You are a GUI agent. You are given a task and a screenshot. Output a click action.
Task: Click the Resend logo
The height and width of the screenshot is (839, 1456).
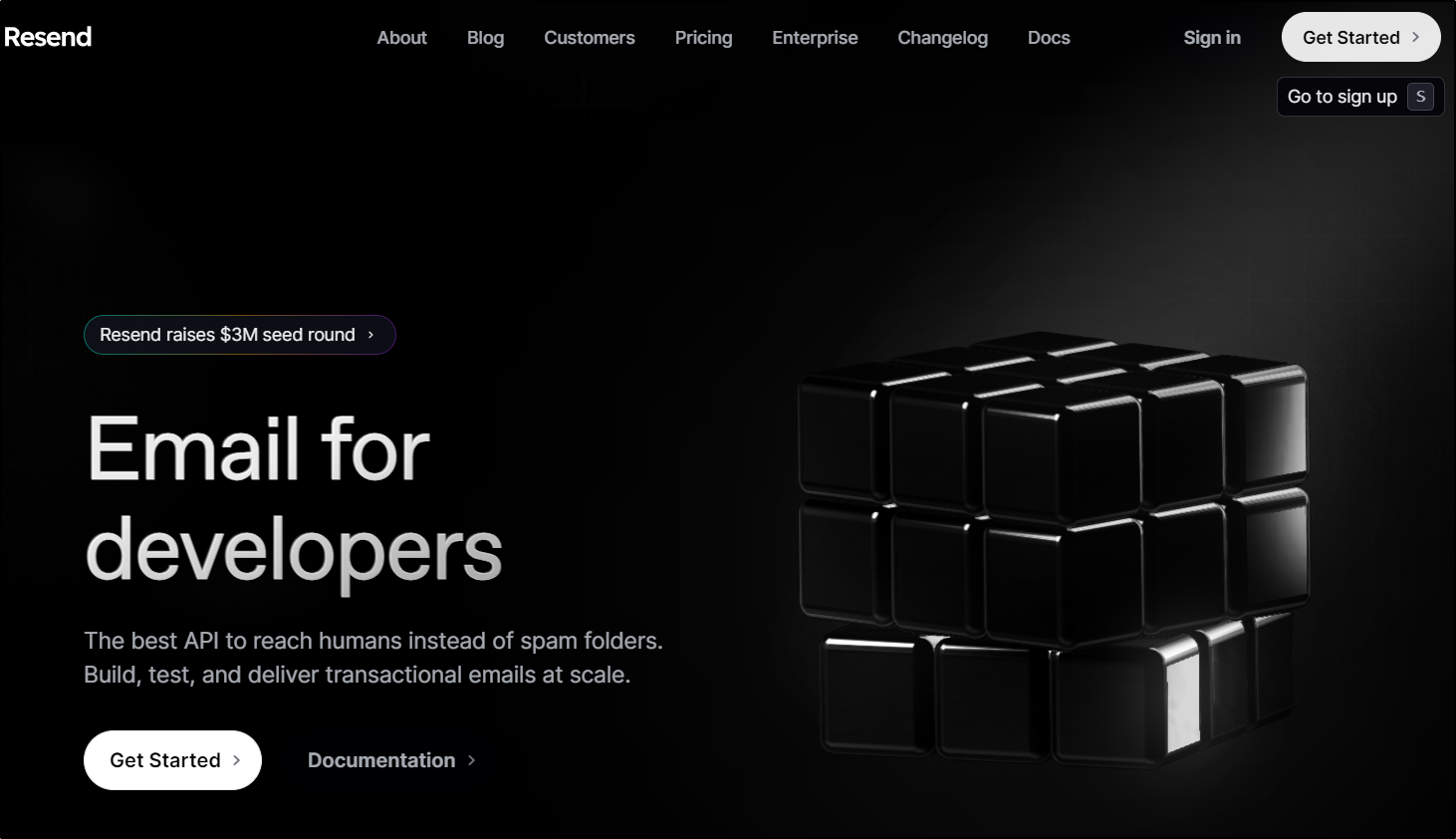click(48, 37)
